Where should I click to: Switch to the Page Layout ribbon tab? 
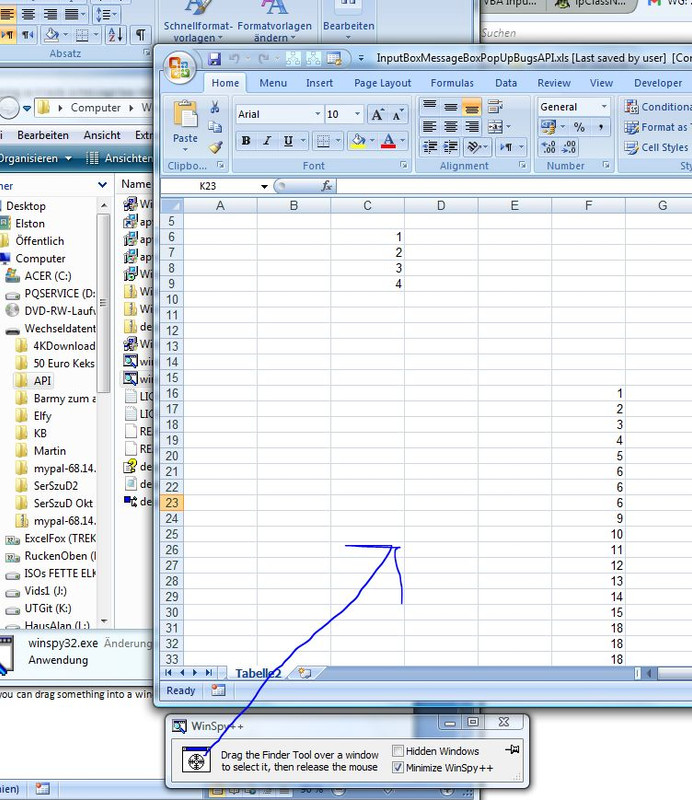pos(383,83)
